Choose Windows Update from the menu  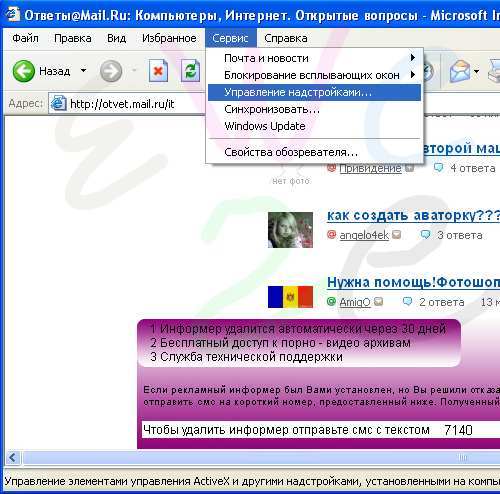[314, 126]
